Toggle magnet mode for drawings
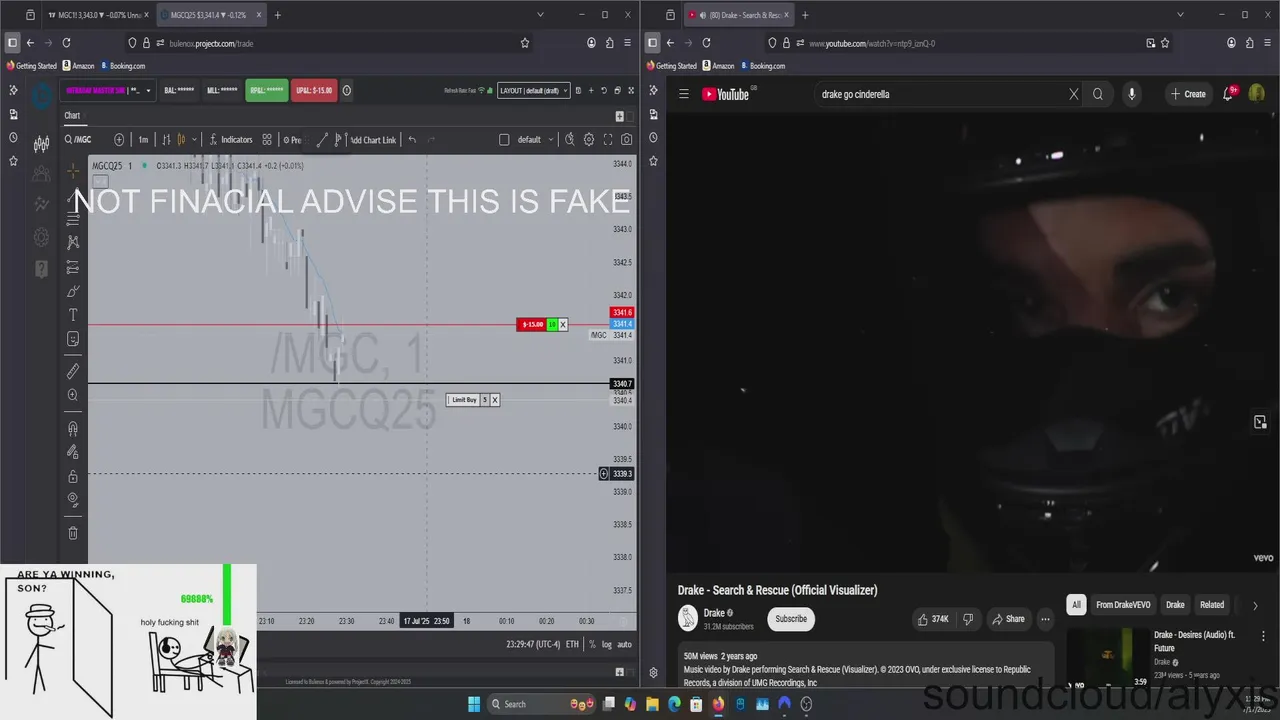 pos(73,428)
